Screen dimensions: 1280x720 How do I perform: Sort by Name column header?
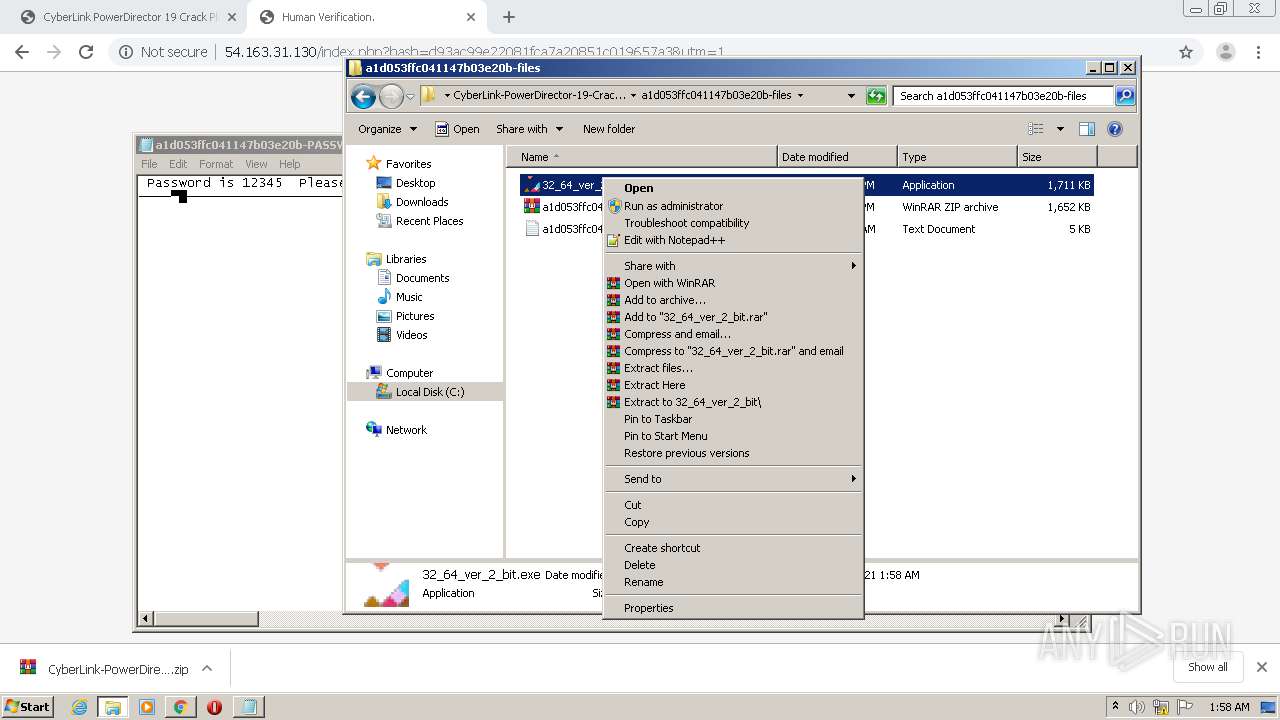tap(641, 157)
